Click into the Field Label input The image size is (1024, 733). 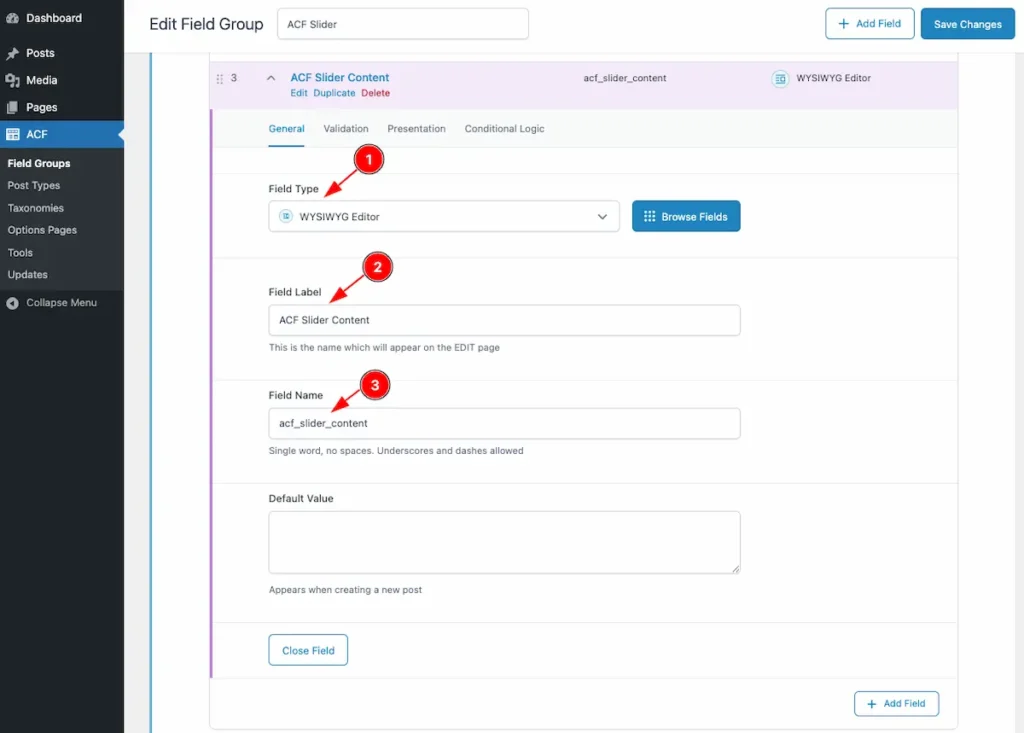[x=504, y=320]
